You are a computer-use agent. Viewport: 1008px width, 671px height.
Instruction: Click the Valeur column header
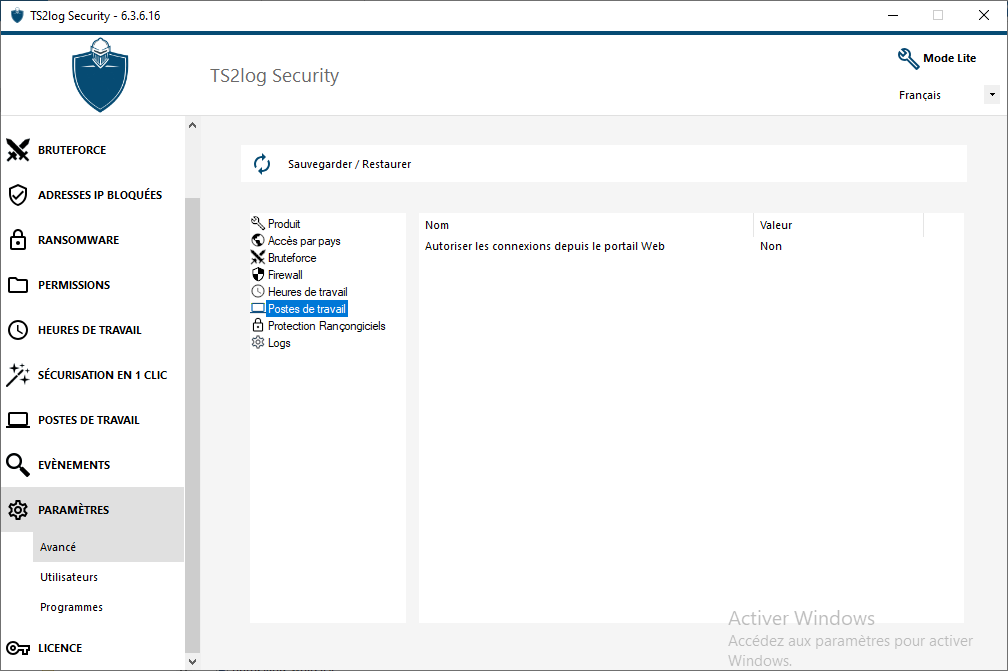pos(838,225)
